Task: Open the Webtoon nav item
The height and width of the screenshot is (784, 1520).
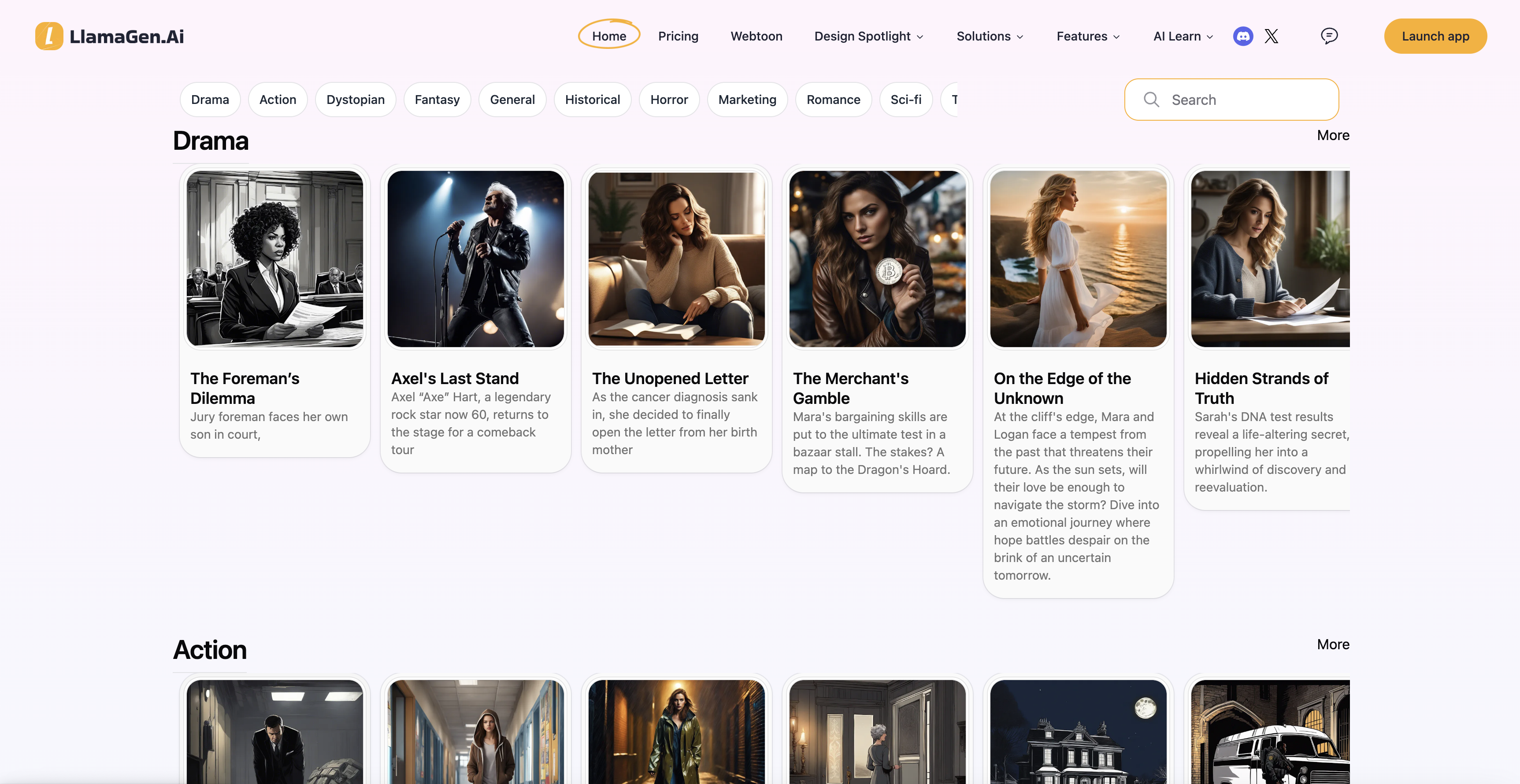Action: pyautogui.click(x=756, y=36)
